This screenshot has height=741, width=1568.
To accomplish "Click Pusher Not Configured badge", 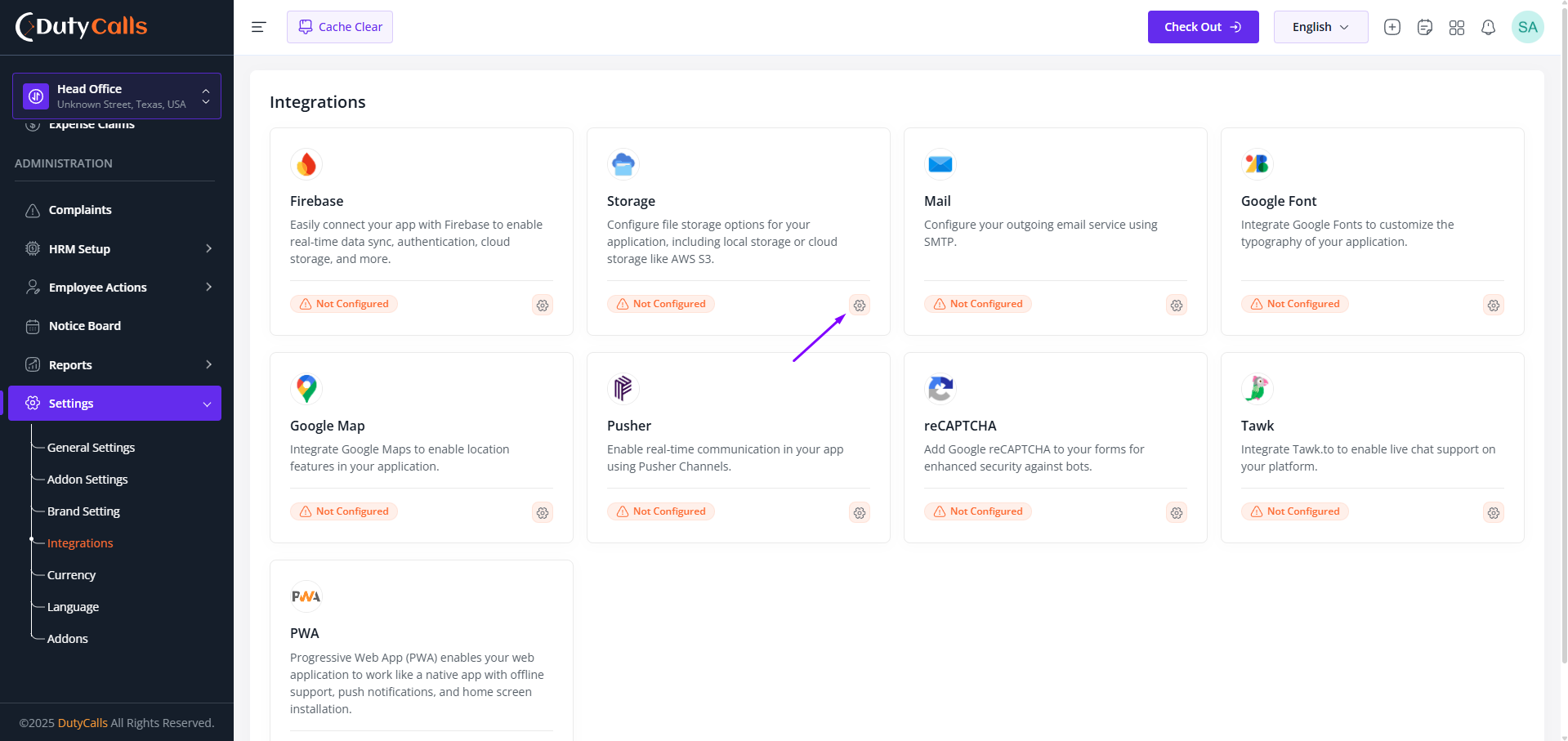I will [661, 511].
